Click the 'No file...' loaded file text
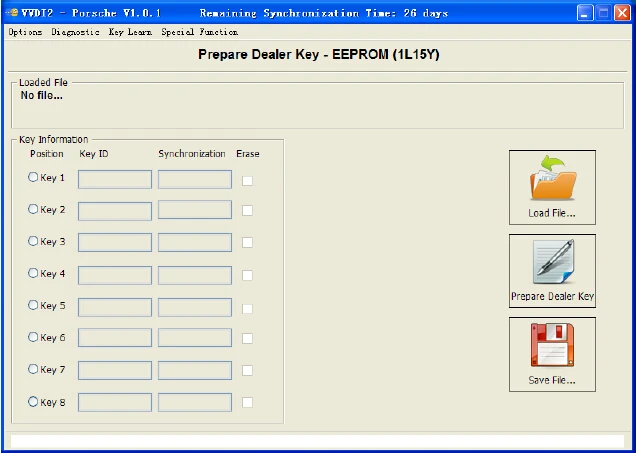Viewport: 636px width, 453px height. pyautogui.click(x=41, y=96)
